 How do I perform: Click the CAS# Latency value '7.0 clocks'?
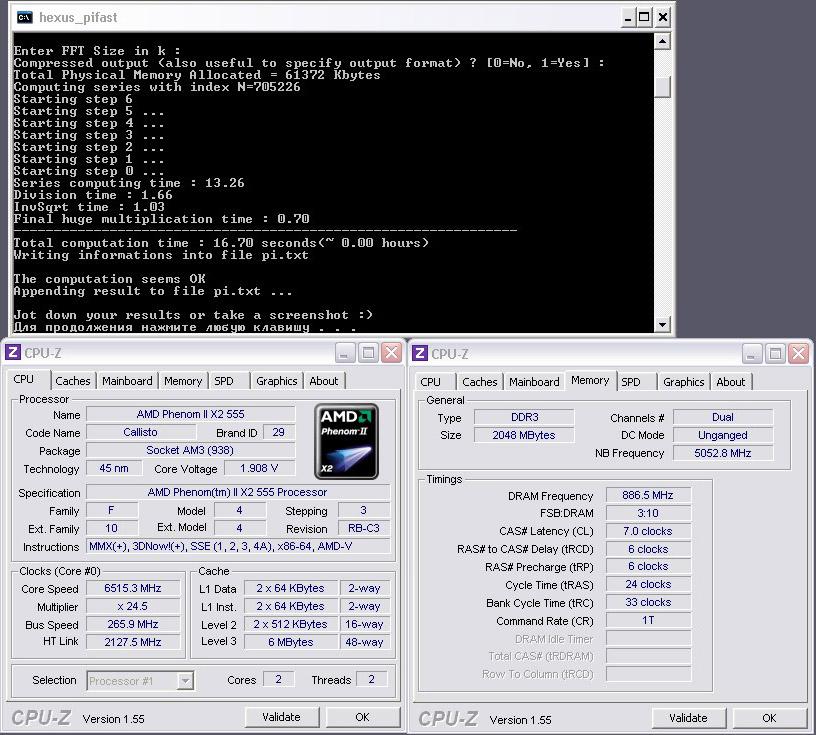648,531
